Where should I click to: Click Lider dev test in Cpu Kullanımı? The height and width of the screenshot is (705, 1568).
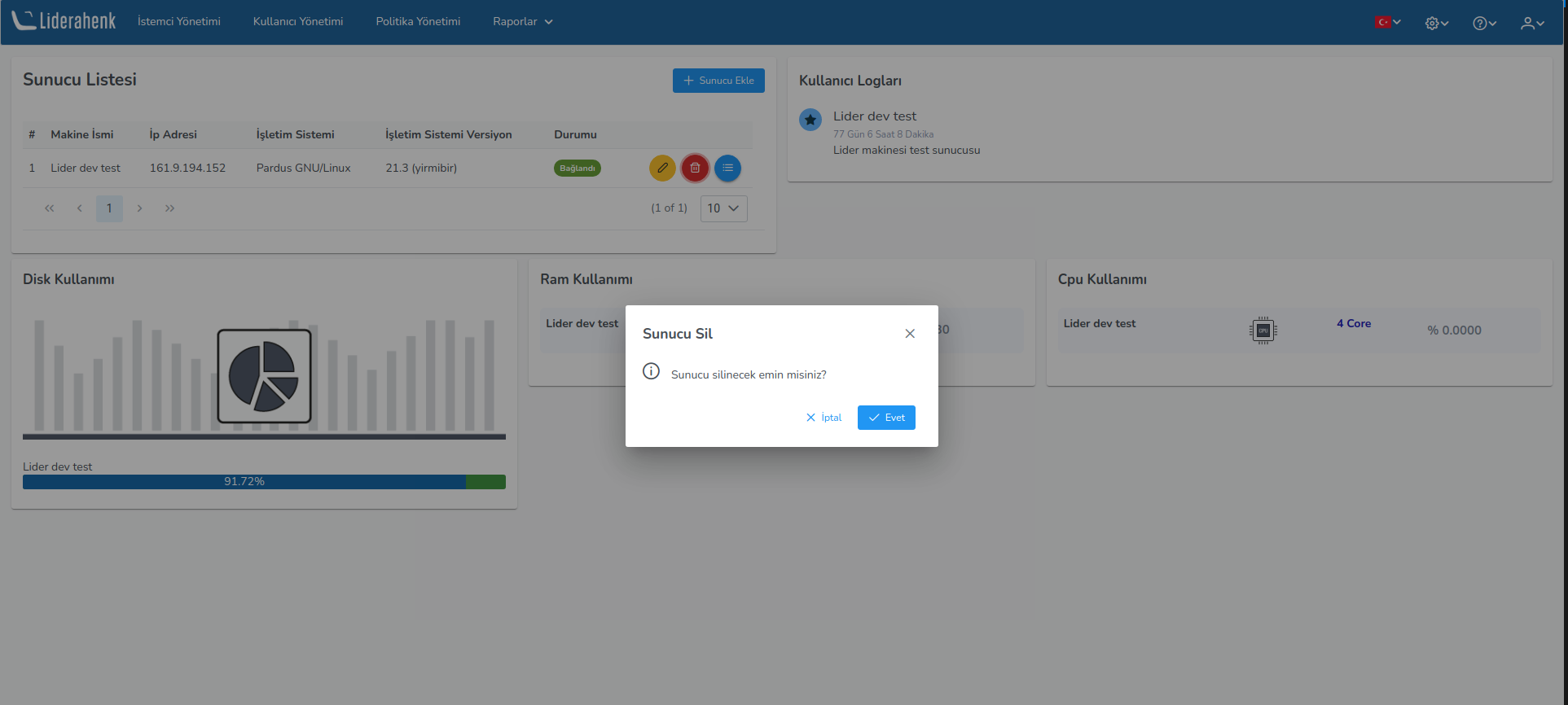tap(1100, 323)
